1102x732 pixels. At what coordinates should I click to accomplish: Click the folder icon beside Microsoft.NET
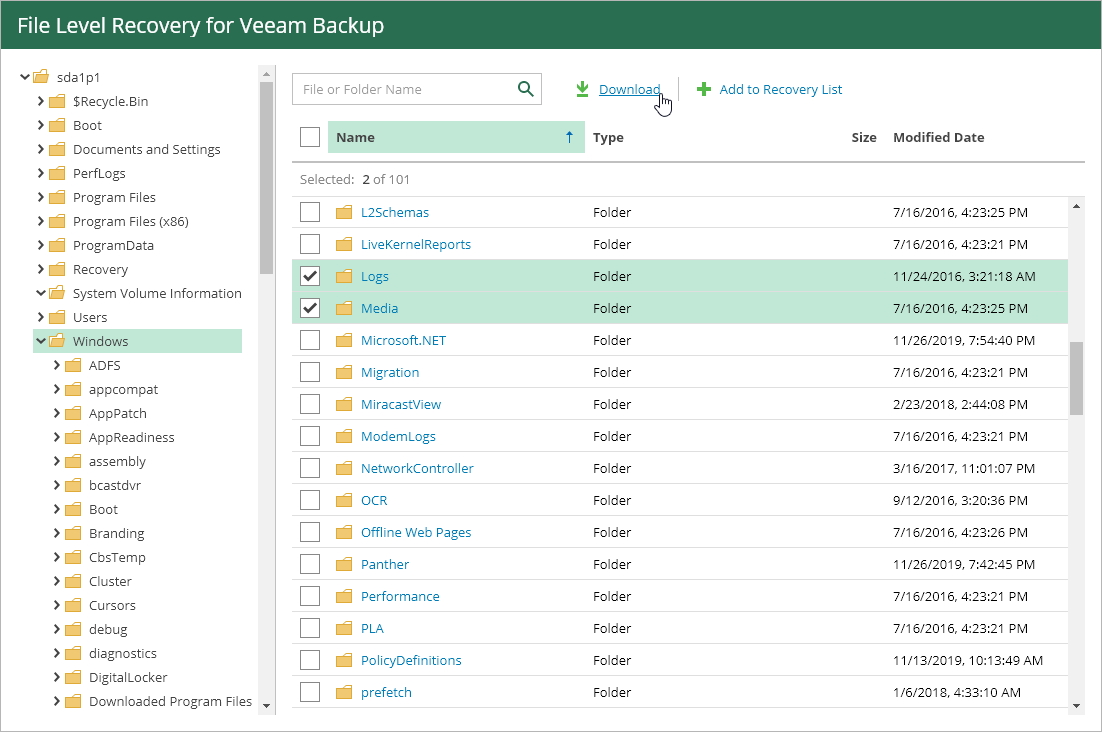pos(344,340)
